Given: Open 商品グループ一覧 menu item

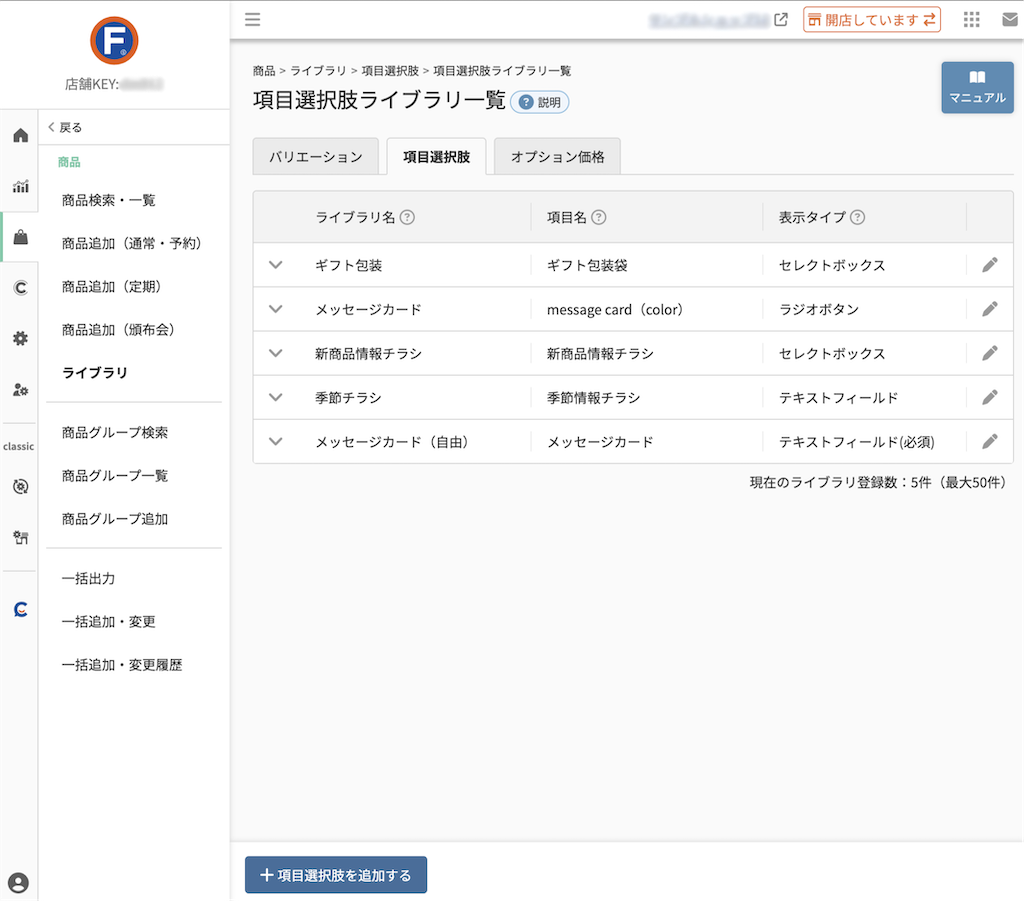Looking at the screenshot, I should (115, 476).
